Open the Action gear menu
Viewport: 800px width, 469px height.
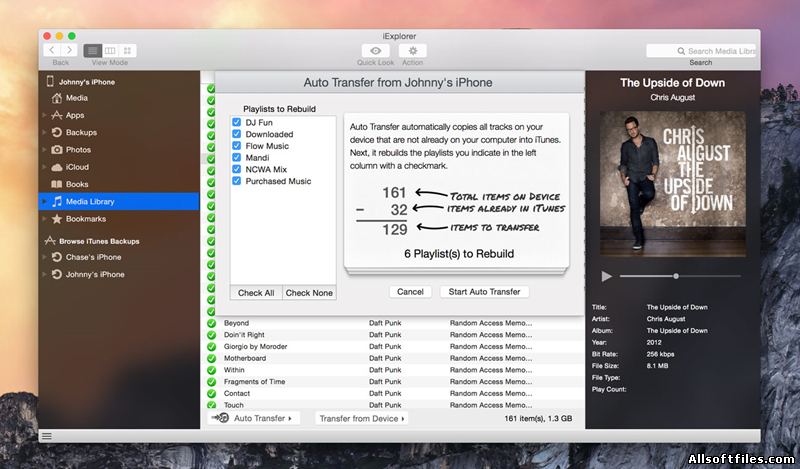coord(412,50)
